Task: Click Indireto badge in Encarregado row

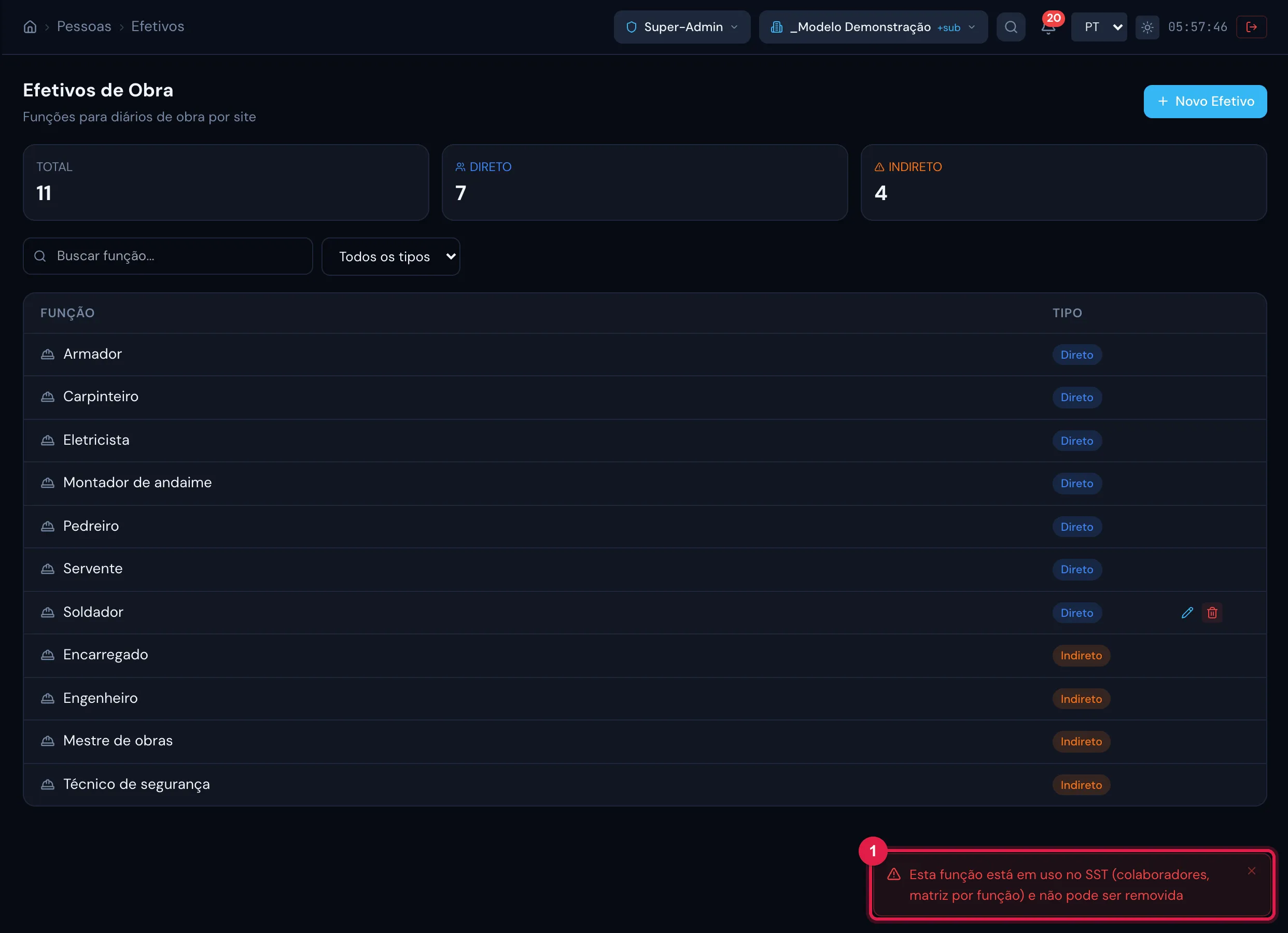Action: click(1081, 655)
